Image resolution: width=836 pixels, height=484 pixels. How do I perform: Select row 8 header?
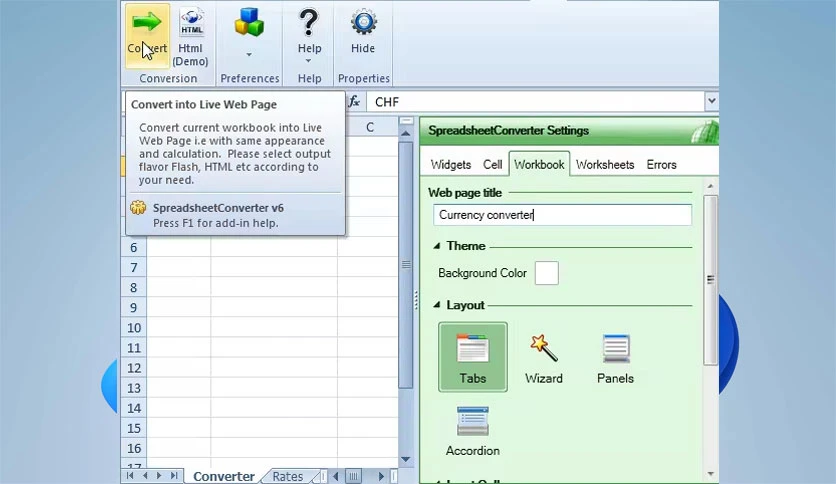(x=134, y=288)
